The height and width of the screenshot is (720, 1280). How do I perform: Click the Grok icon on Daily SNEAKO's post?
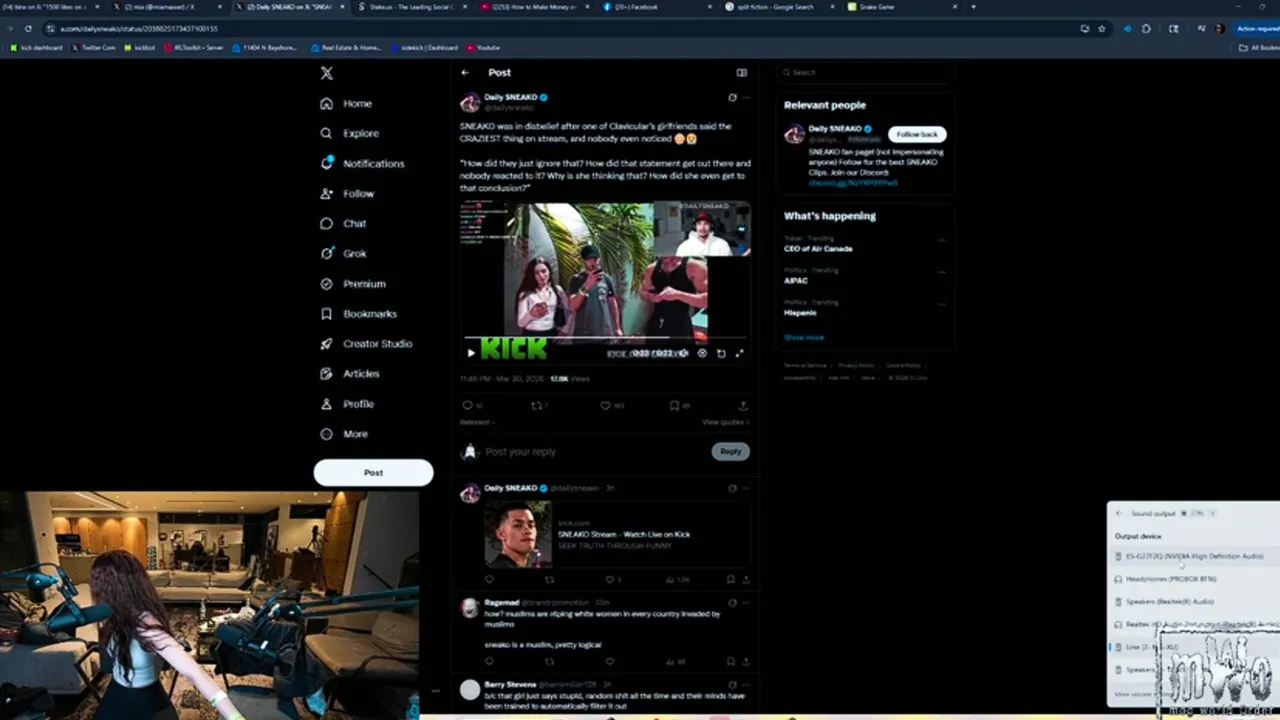(x=732, y=97)
